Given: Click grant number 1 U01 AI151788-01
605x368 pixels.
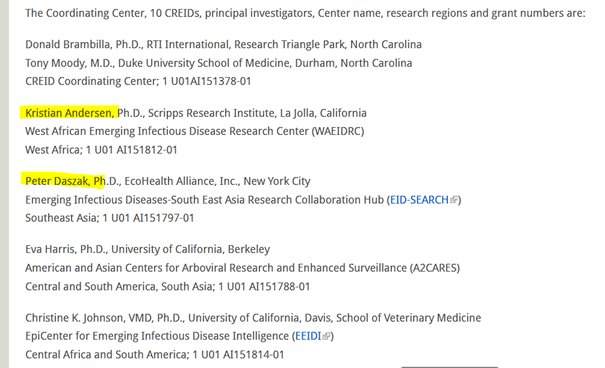Looking at the screenshot, I should click(x=264, y=287).
